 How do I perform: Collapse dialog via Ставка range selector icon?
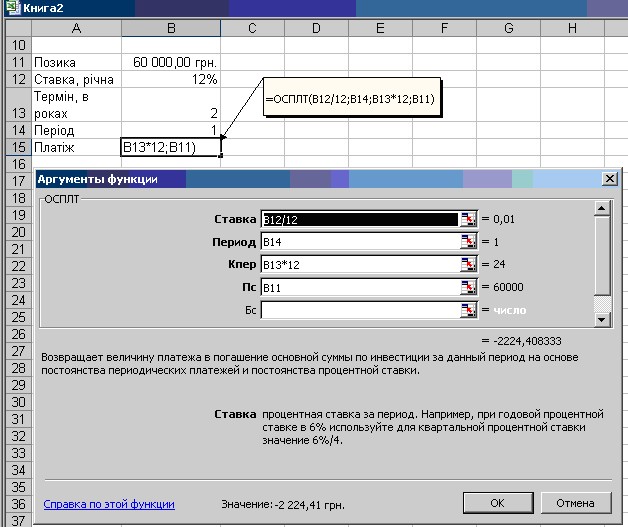click(468, 219)
